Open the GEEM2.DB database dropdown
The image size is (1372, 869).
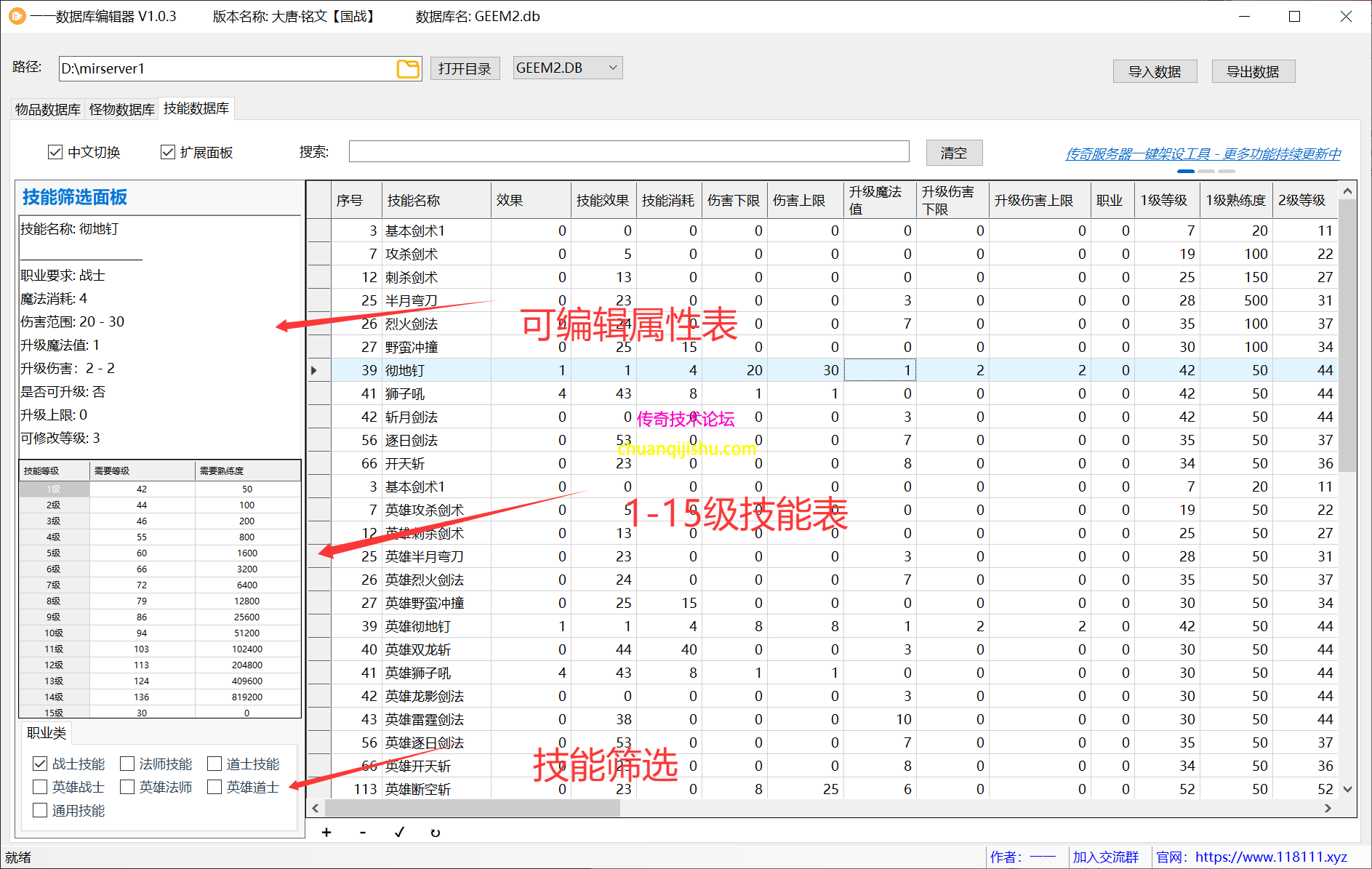[567, 68]
